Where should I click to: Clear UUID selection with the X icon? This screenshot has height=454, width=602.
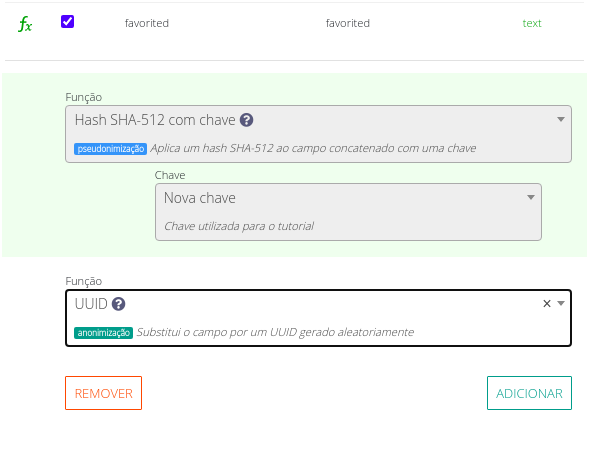547,304
